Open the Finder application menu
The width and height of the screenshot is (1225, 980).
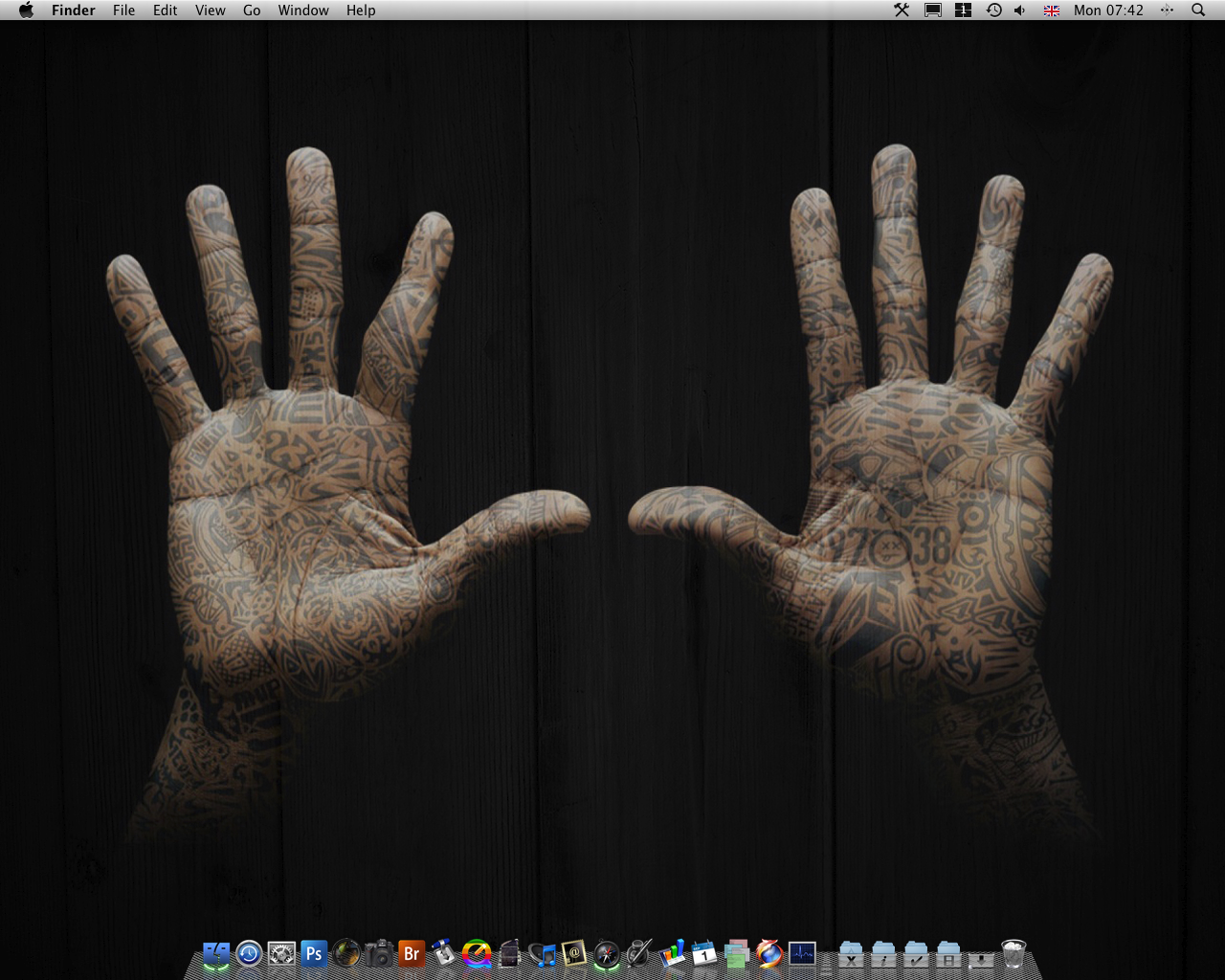tap(74, 11)
